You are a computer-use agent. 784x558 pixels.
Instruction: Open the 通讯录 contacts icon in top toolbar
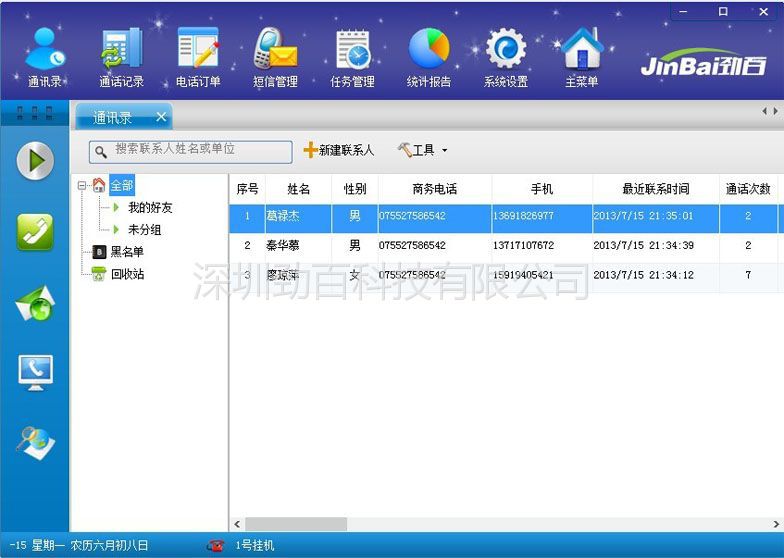(45, 58)
